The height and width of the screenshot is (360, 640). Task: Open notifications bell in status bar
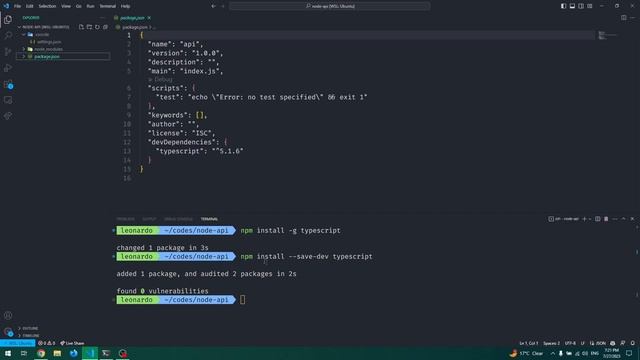point(633,343)
